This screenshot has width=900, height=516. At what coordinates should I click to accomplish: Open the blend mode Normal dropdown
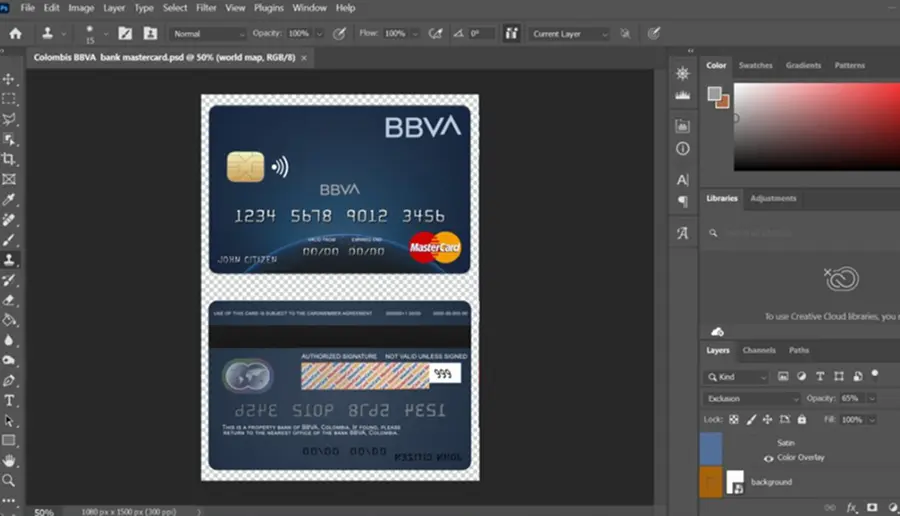[x=208, y=34]
